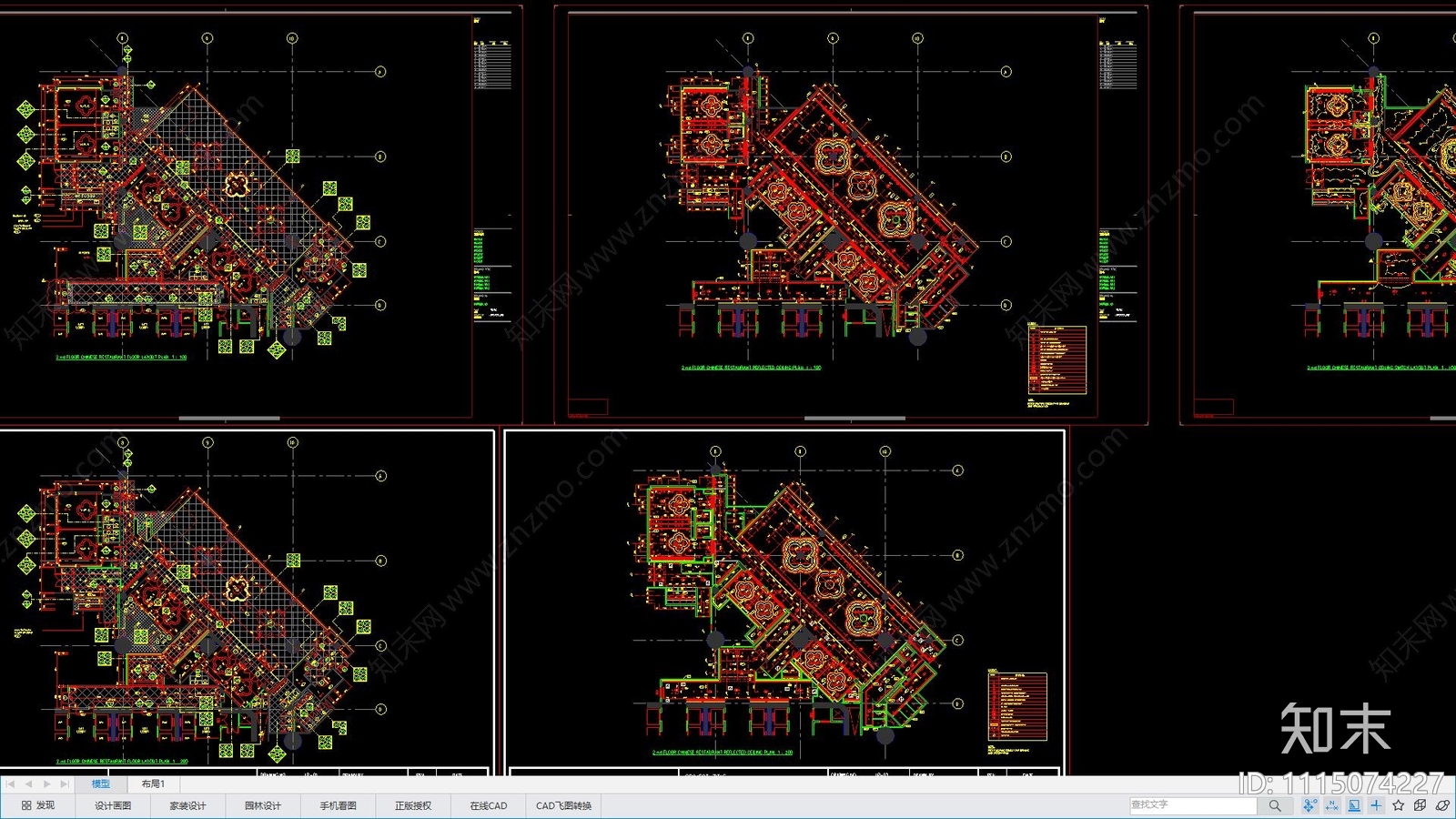Open the 发现 panel
This screenshot has width=1456, height=819.
[38, 805]
